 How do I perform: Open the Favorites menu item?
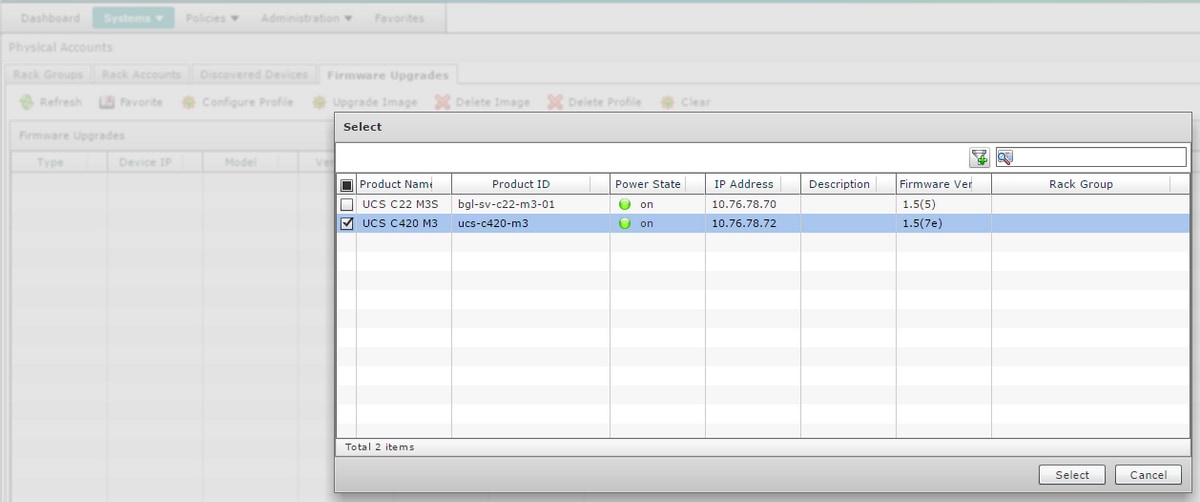point(399,18)
